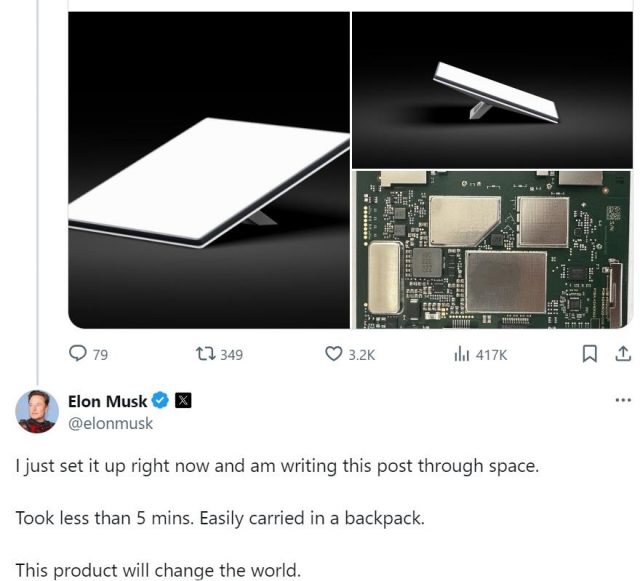Open the green circuit board image
This screenshot has width=640, height=581.
click(492, 248)
